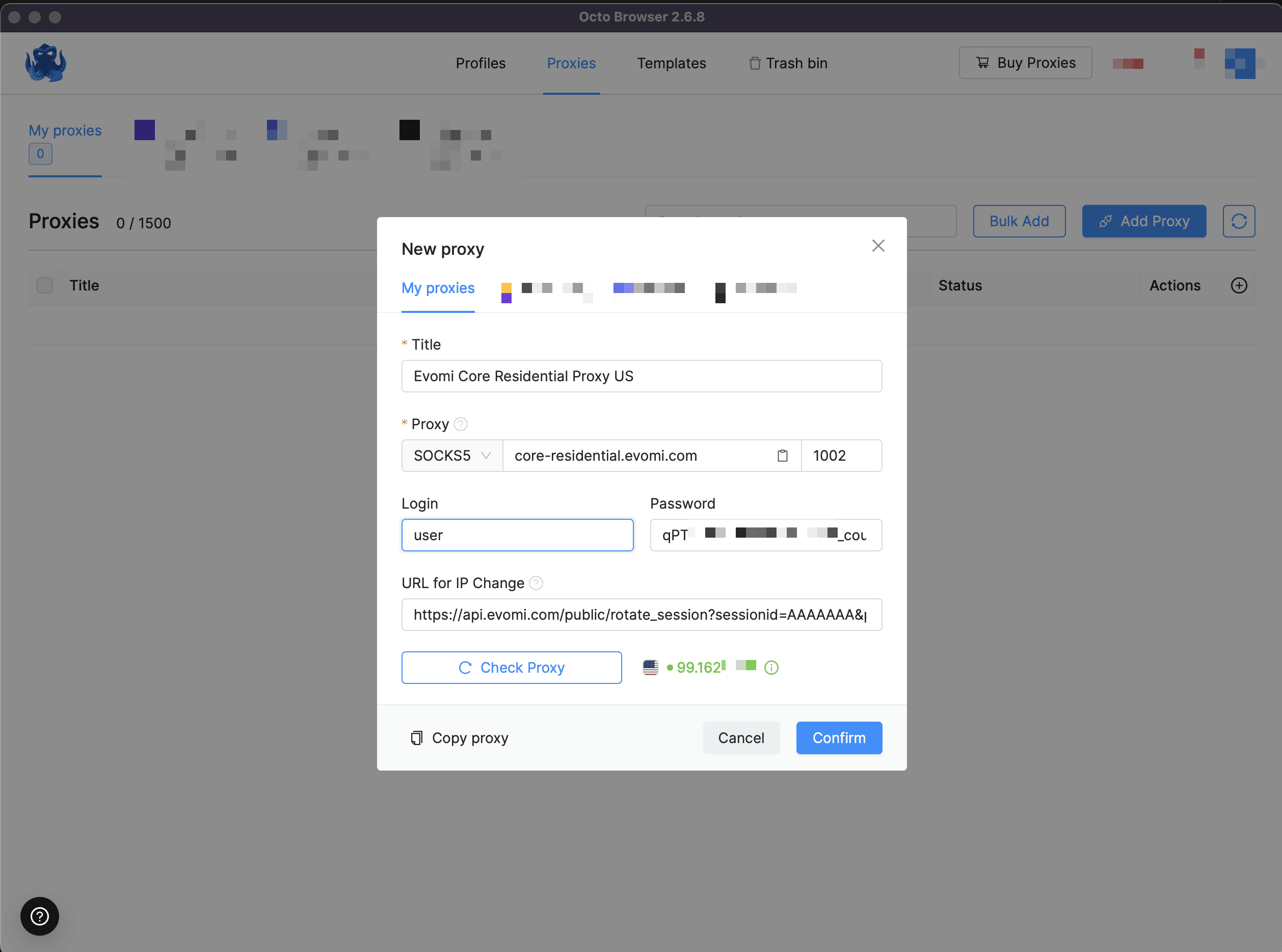1282x952 pixels.
Task: Click the plus circle icon next to Actions
Action: pos(1239,285)
